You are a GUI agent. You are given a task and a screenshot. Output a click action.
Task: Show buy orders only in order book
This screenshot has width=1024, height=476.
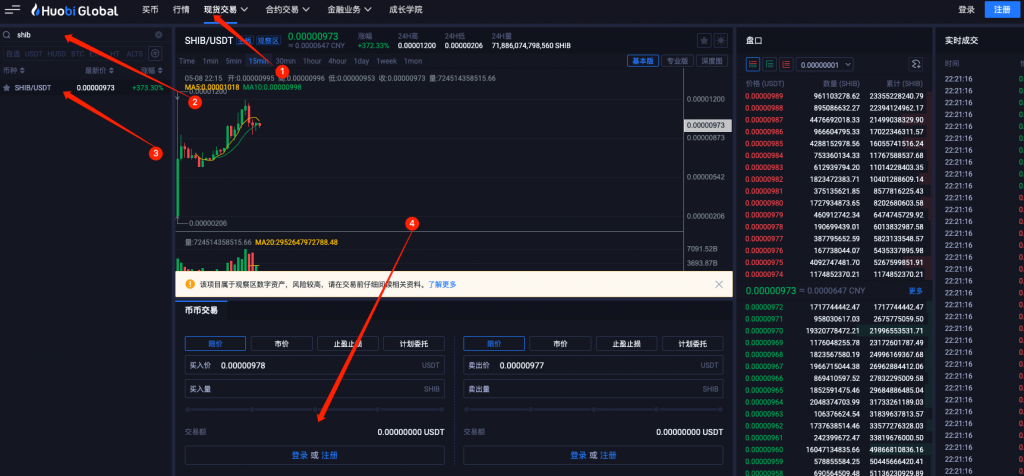coord(769,64)
